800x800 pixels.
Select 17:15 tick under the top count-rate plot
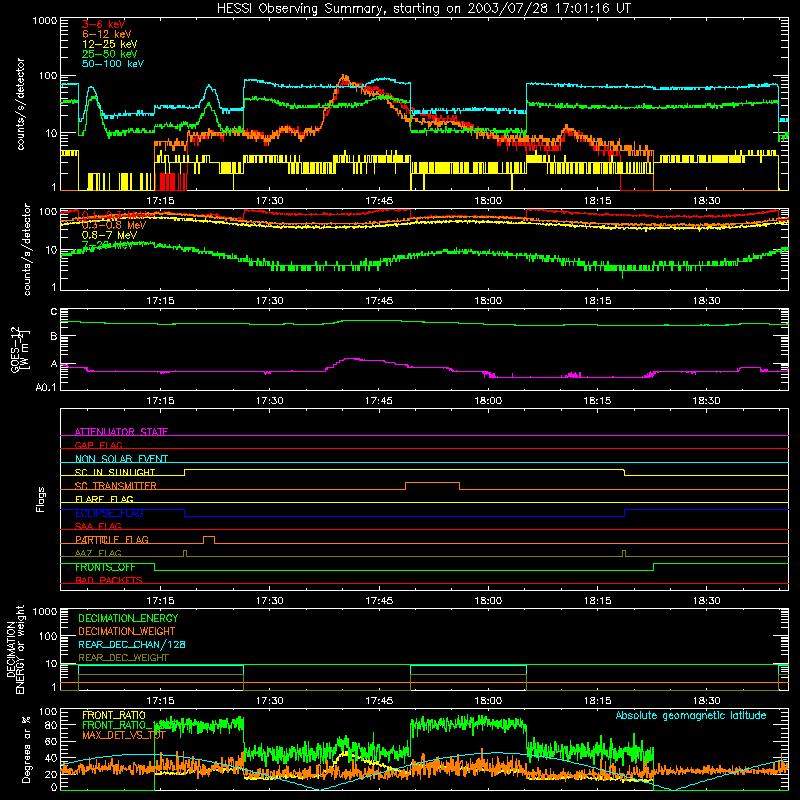pyautogui.click(x=160, y=201)
